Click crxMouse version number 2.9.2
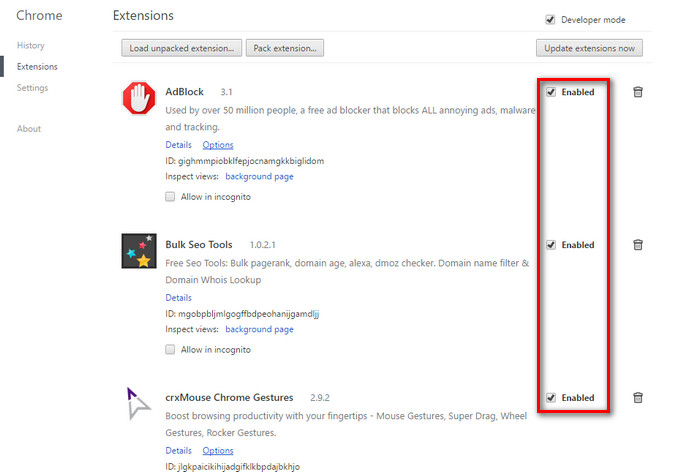 [x=320, y=397]
